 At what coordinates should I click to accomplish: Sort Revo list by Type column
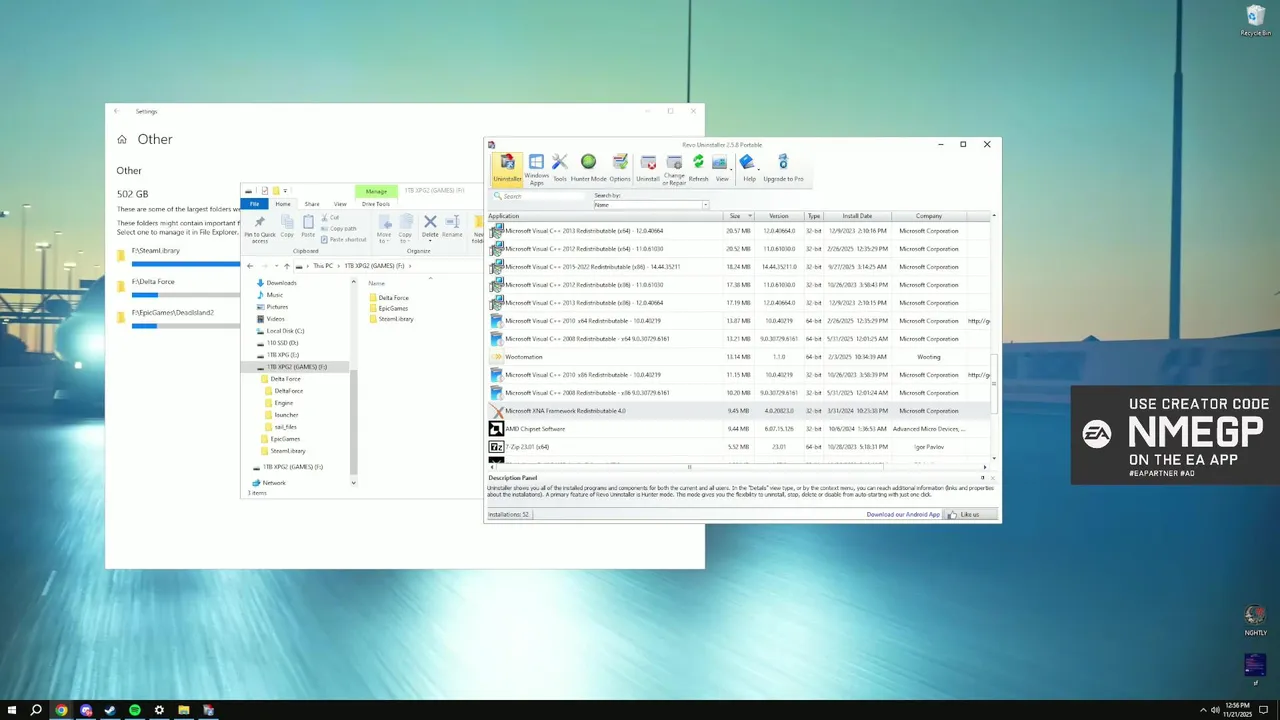[x=814, y=216]
